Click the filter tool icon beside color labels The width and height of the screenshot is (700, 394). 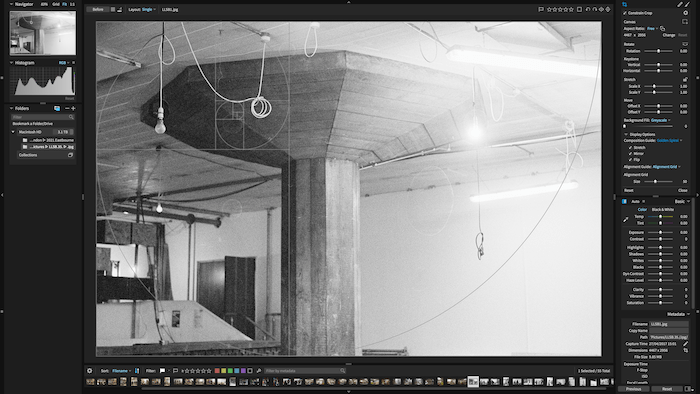[x=258, y=371]
